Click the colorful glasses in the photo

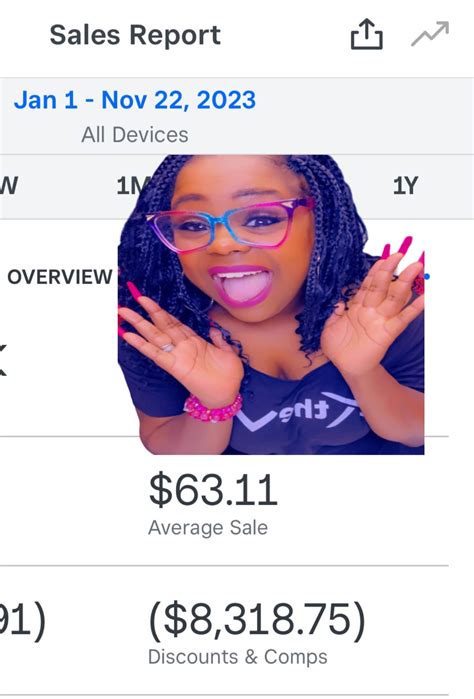point(232,225)
